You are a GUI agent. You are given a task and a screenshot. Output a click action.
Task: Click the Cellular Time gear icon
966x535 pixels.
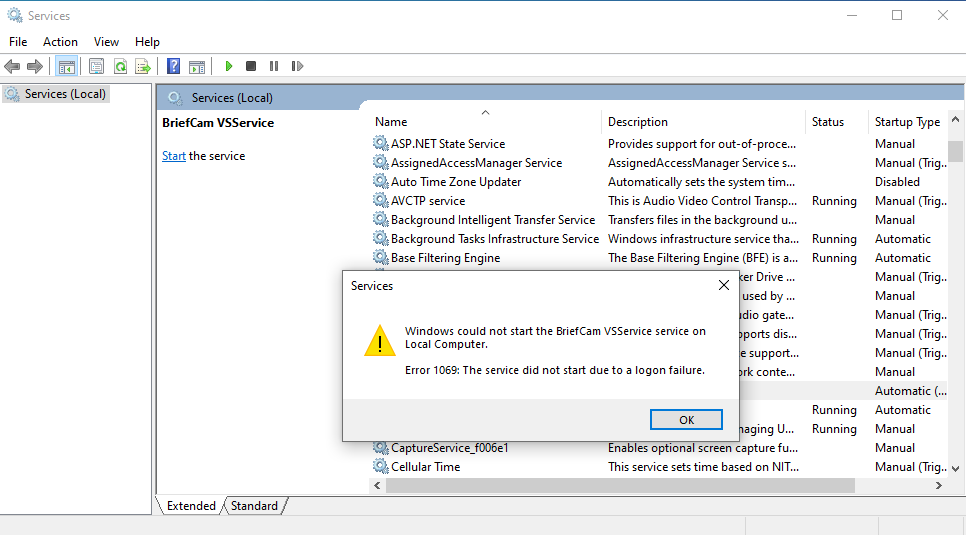click(381, 466)
